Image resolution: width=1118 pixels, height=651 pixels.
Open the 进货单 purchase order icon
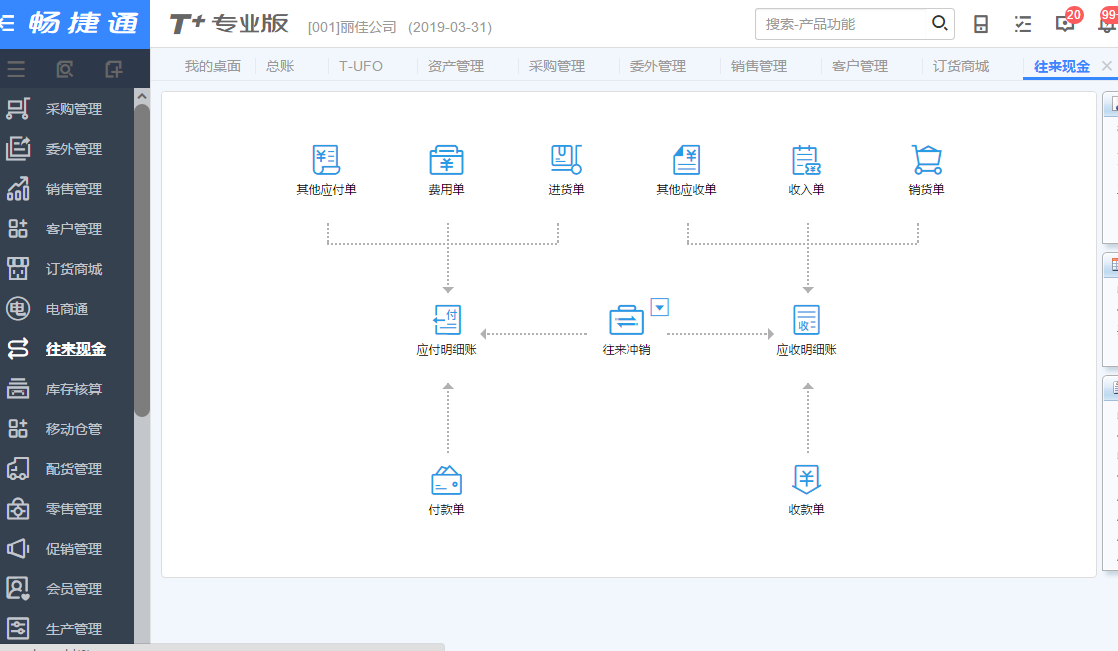point(566,160)
